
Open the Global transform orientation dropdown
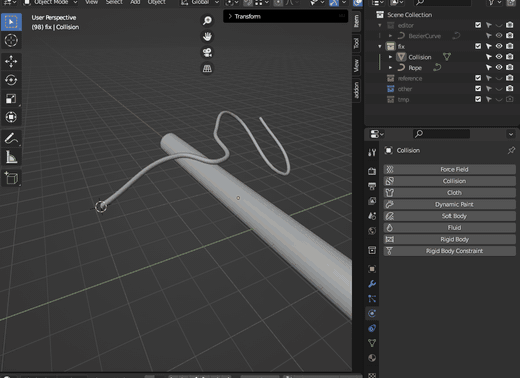click(x=200, y=3)
